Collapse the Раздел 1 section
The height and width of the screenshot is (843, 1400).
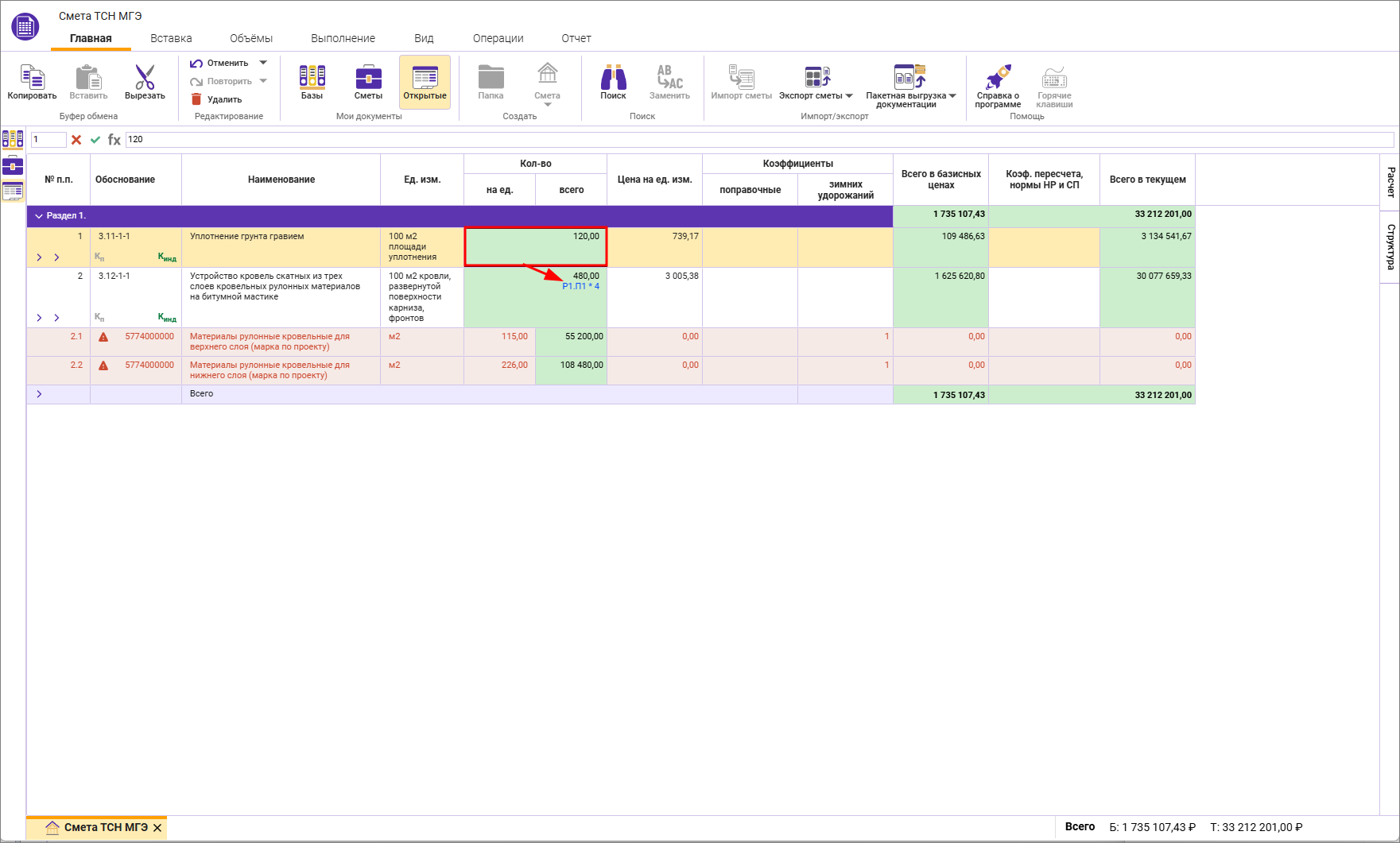tap(39, 216)
